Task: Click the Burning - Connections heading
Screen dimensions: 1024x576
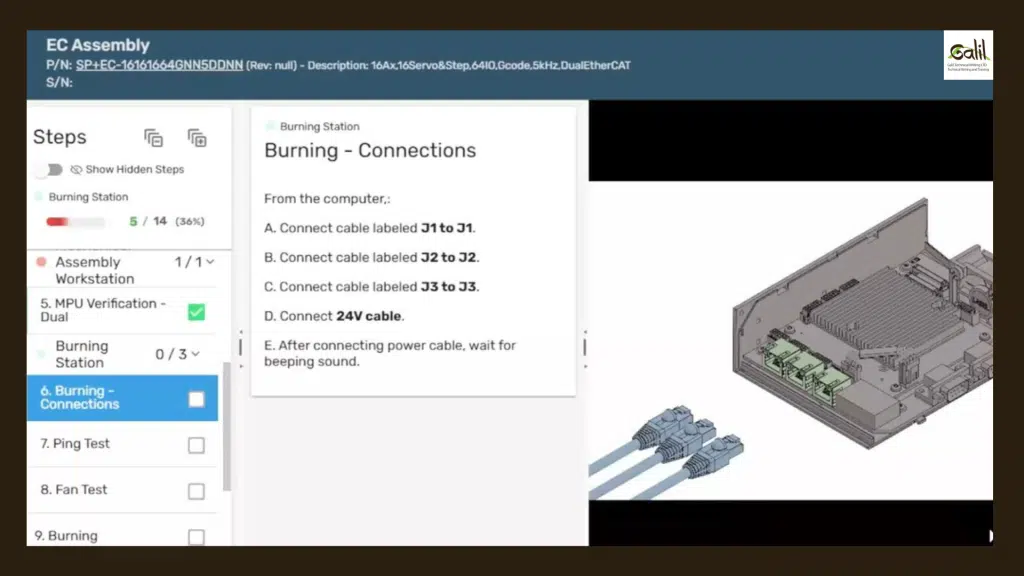Action: pyautogui.click(x=370, y=150)
